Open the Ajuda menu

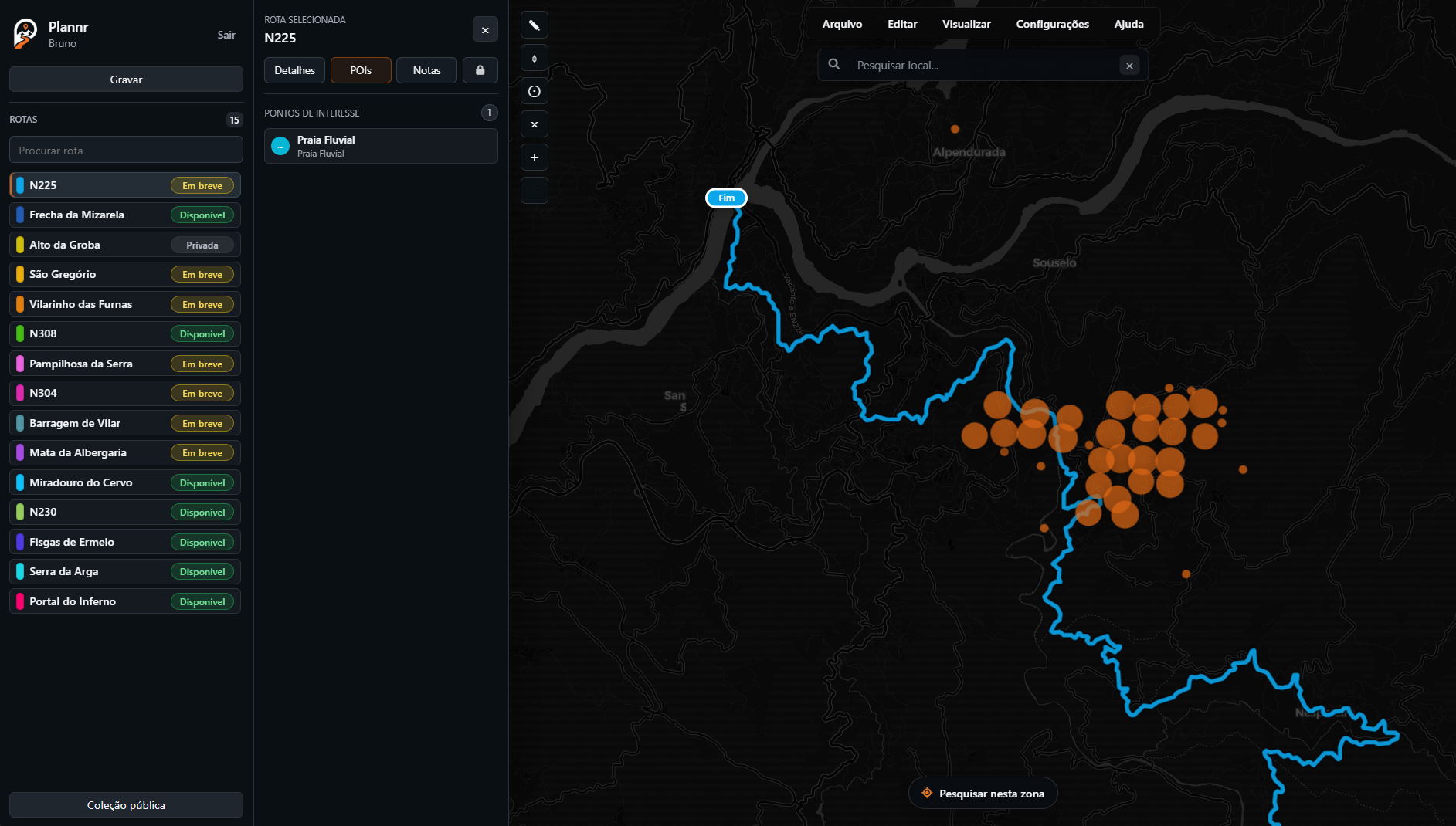[x=1128, y=24]
